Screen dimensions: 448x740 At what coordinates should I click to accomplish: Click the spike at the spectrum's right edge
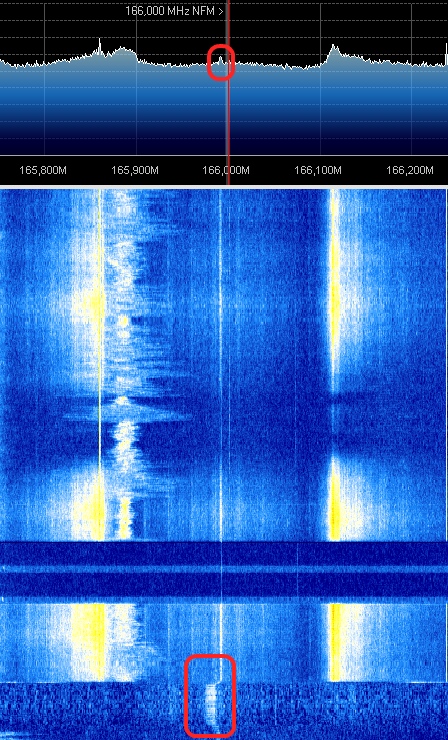[446, 53]
